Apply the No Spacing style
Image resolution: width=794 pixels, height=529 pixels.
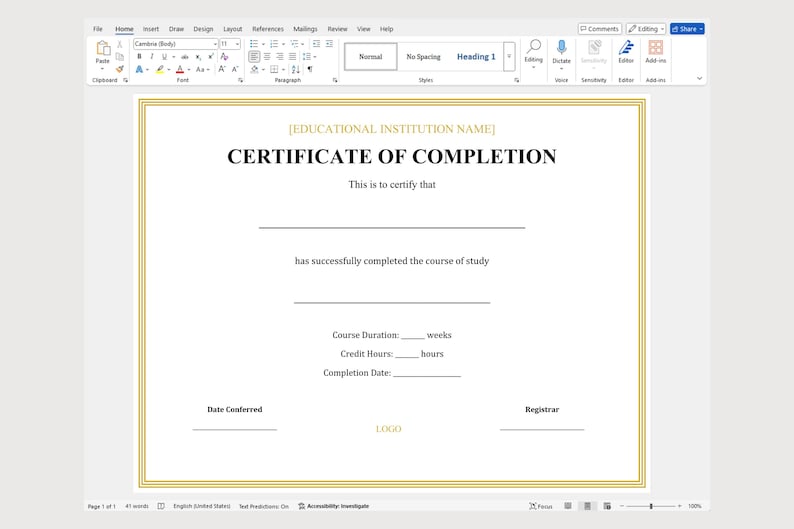coord(423,56)
